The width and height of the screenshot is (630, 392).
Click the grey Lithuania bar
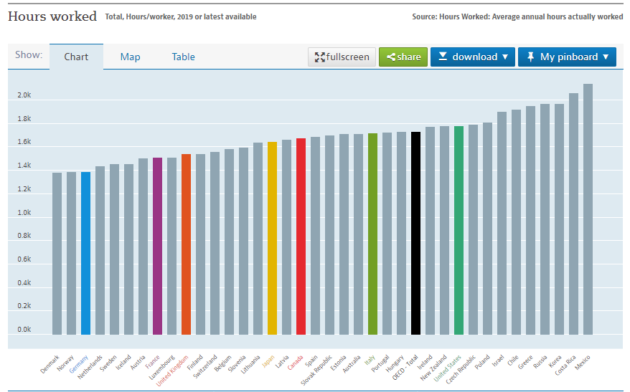coord(258,239)
